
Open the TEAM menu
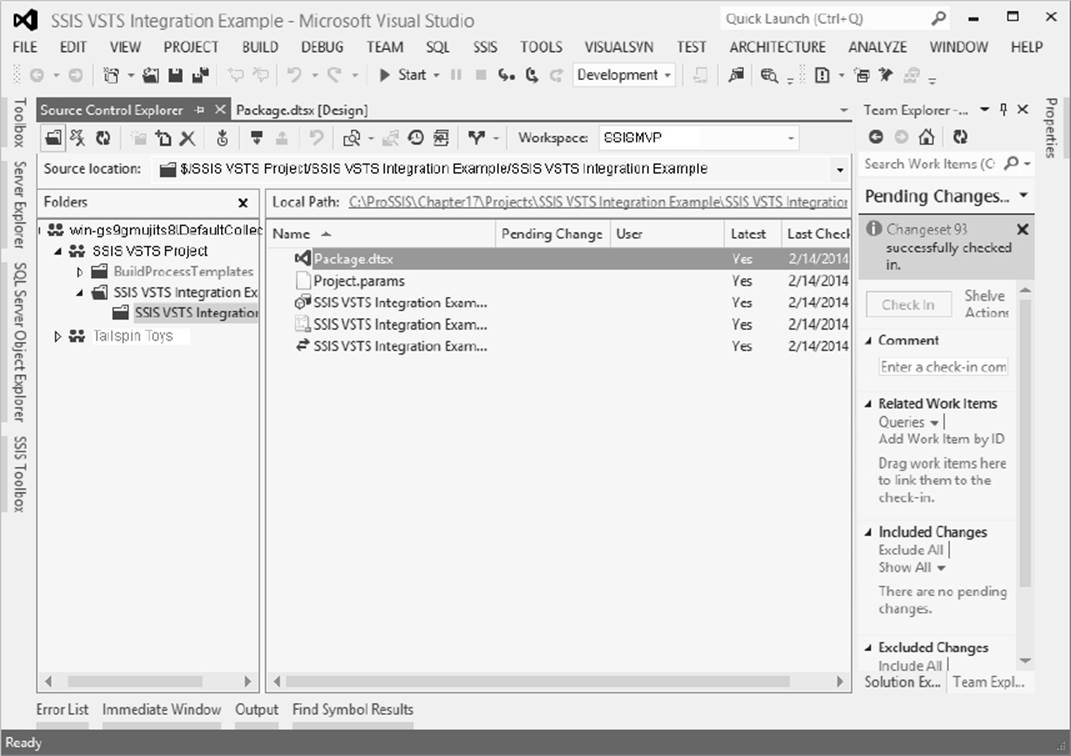[385, 47]
